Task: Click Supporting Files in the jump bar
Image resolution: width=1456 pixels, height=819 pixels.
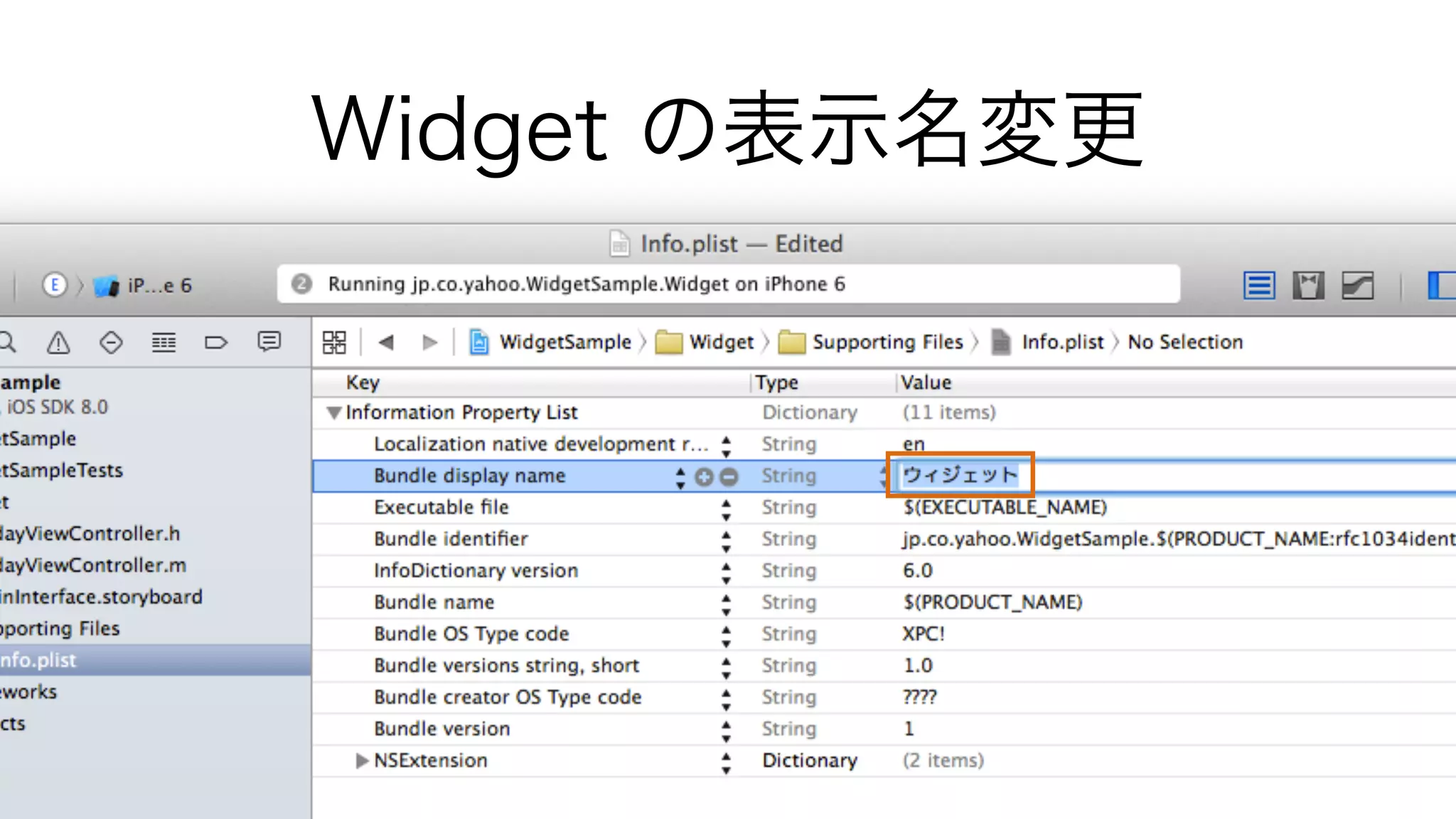Action: (871, 342)
